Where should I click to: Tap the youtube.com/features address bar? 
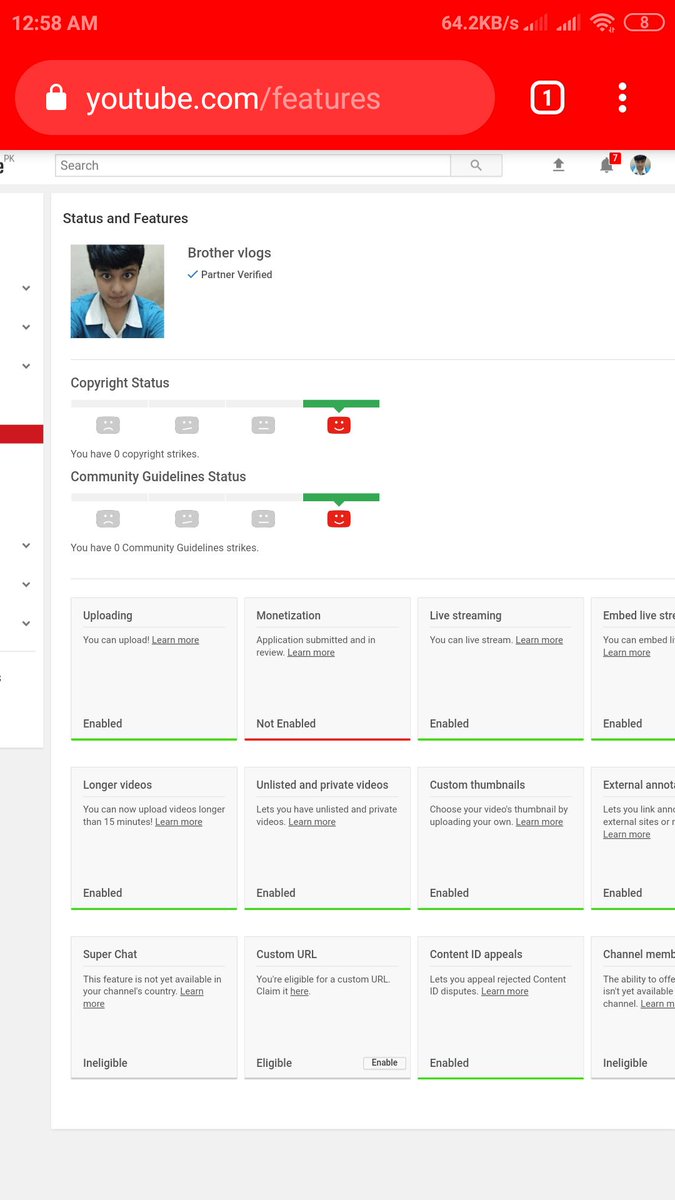click(x=255, y=98)
